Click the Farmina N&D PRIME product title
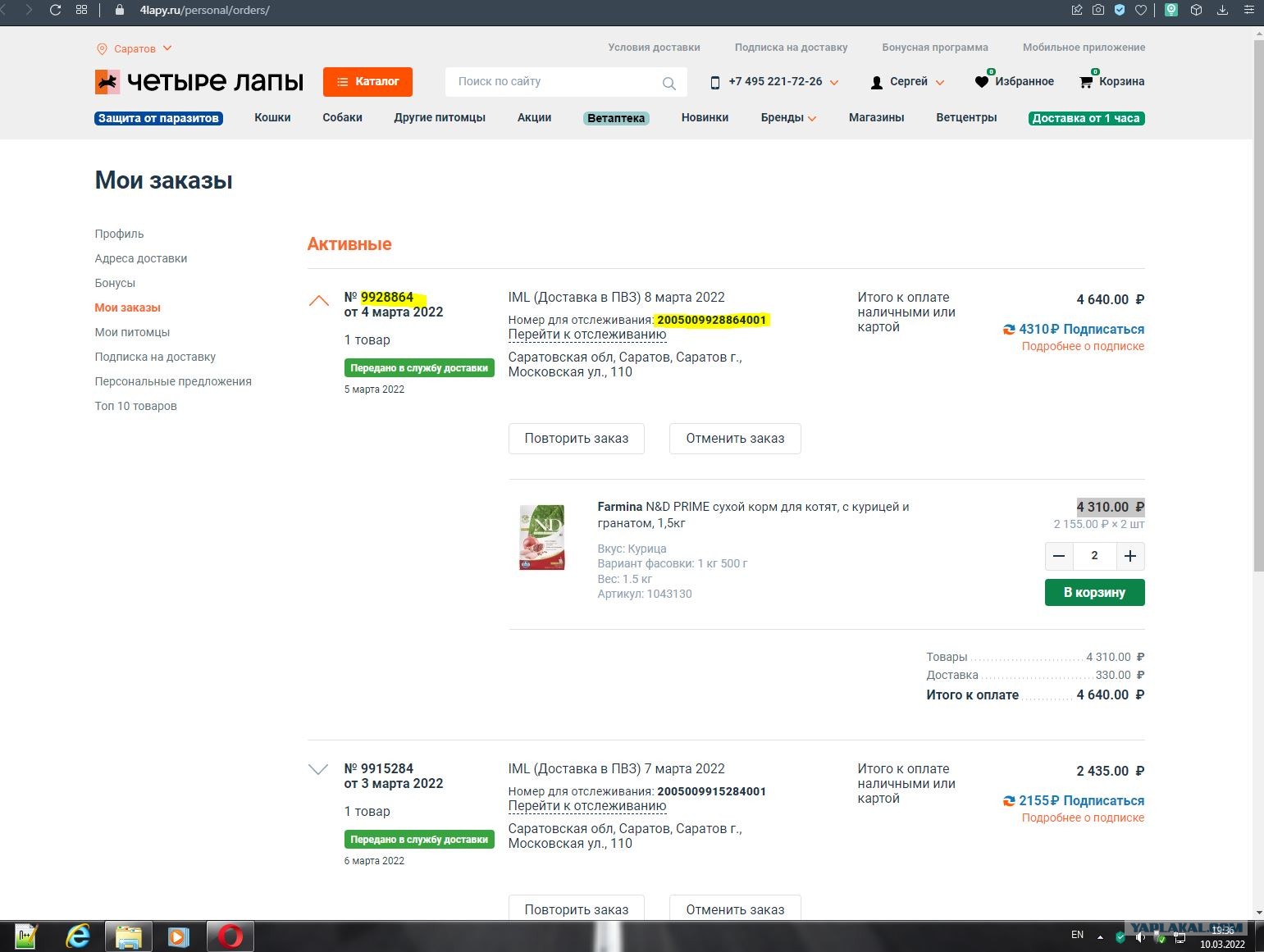The image size is (1264, 952). 753,515
